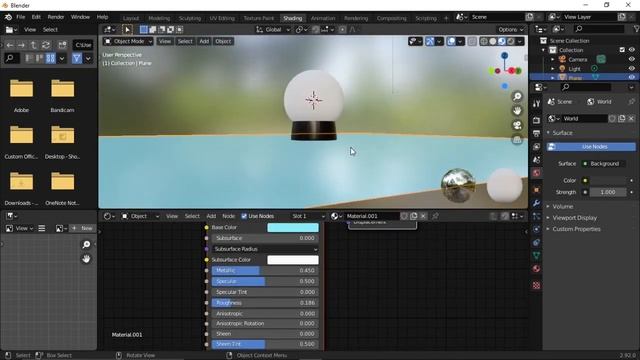Open the Texture properties checker icon
The image size is (640, 360).
(x=536, y=285)
